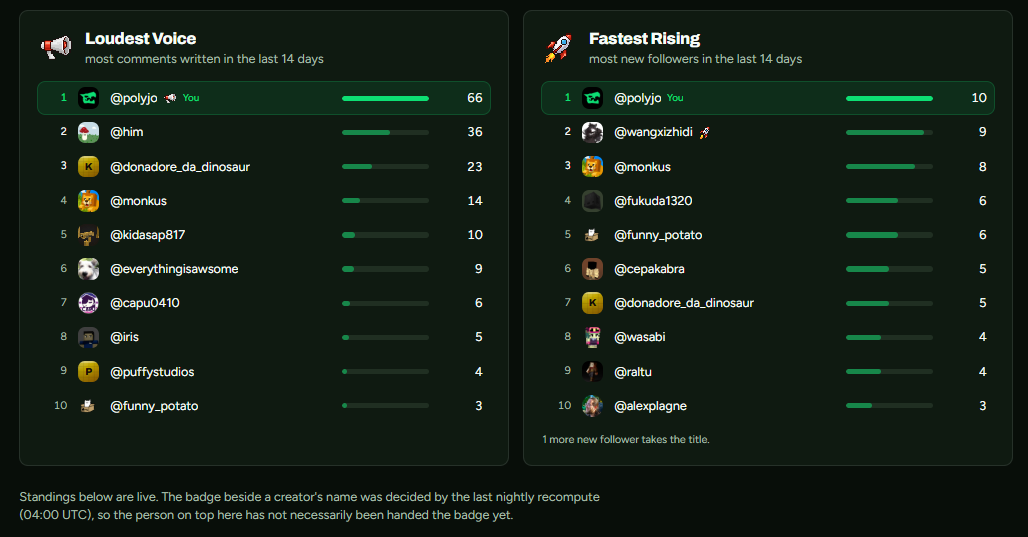Click @wasabi's pixel character avatar
Viewport: 1028px width, 537px height.
pos(592,337)
